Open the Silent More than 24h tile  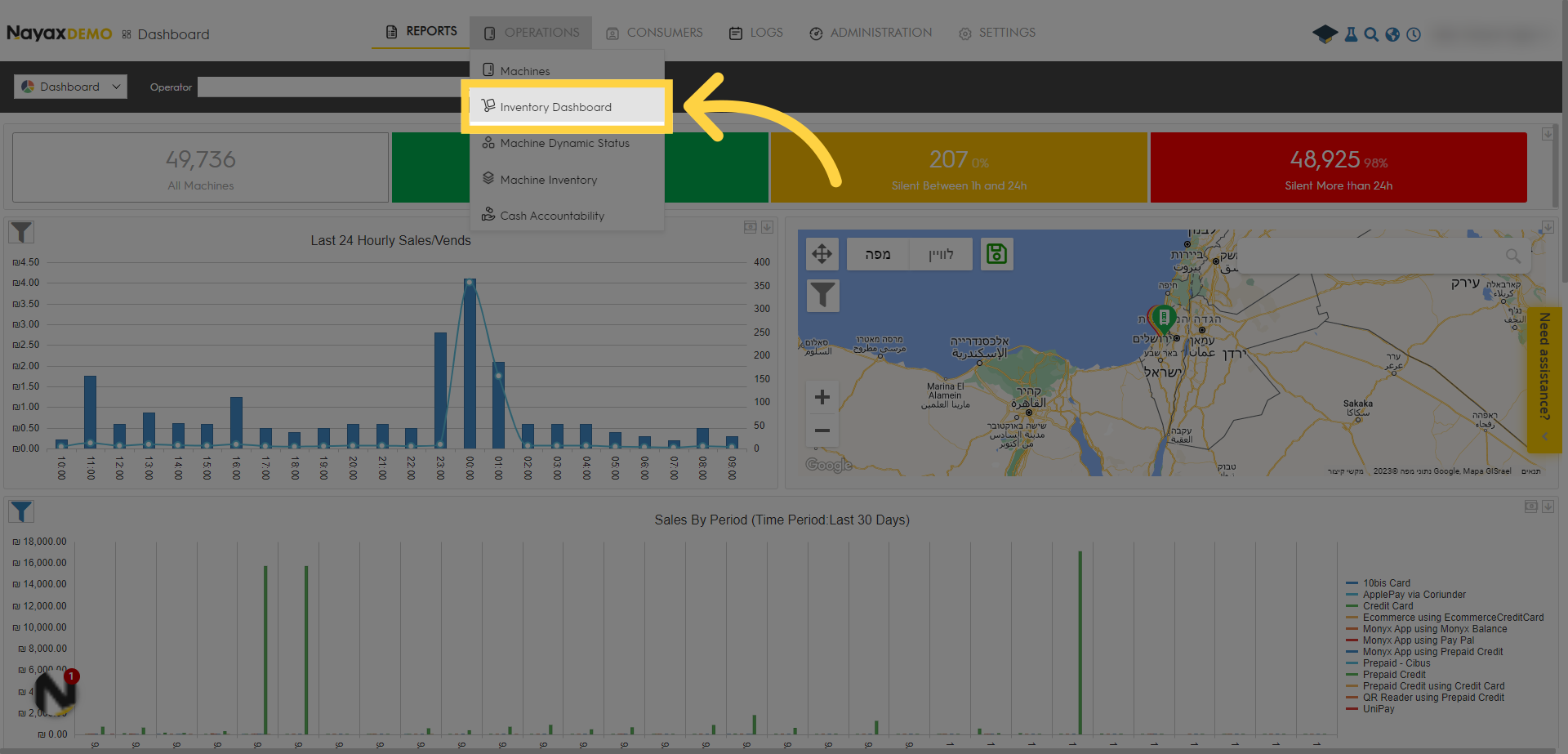click(1339, 167)
